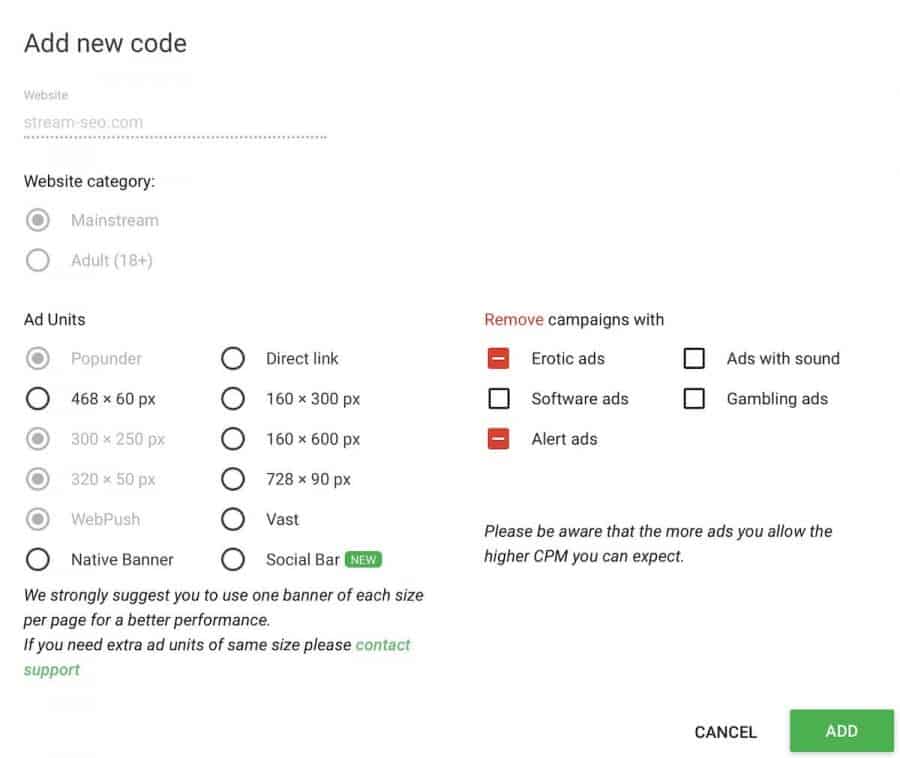Screen dimensions: 900x758
Task: Choose the Vast ad unit
Action: pyautogui.click(x=233, y=519)
